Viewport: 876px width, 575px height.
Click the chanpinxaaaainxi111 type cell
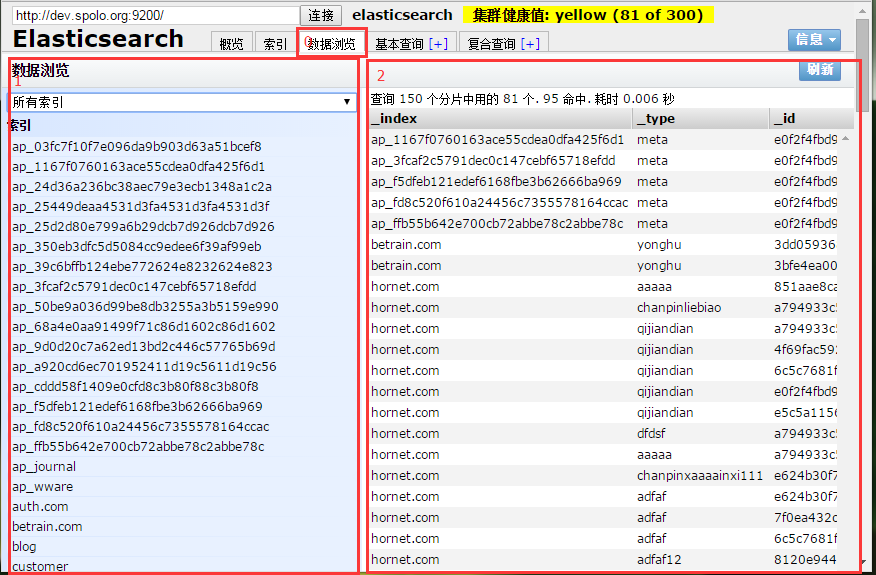(x=699, y=476)
